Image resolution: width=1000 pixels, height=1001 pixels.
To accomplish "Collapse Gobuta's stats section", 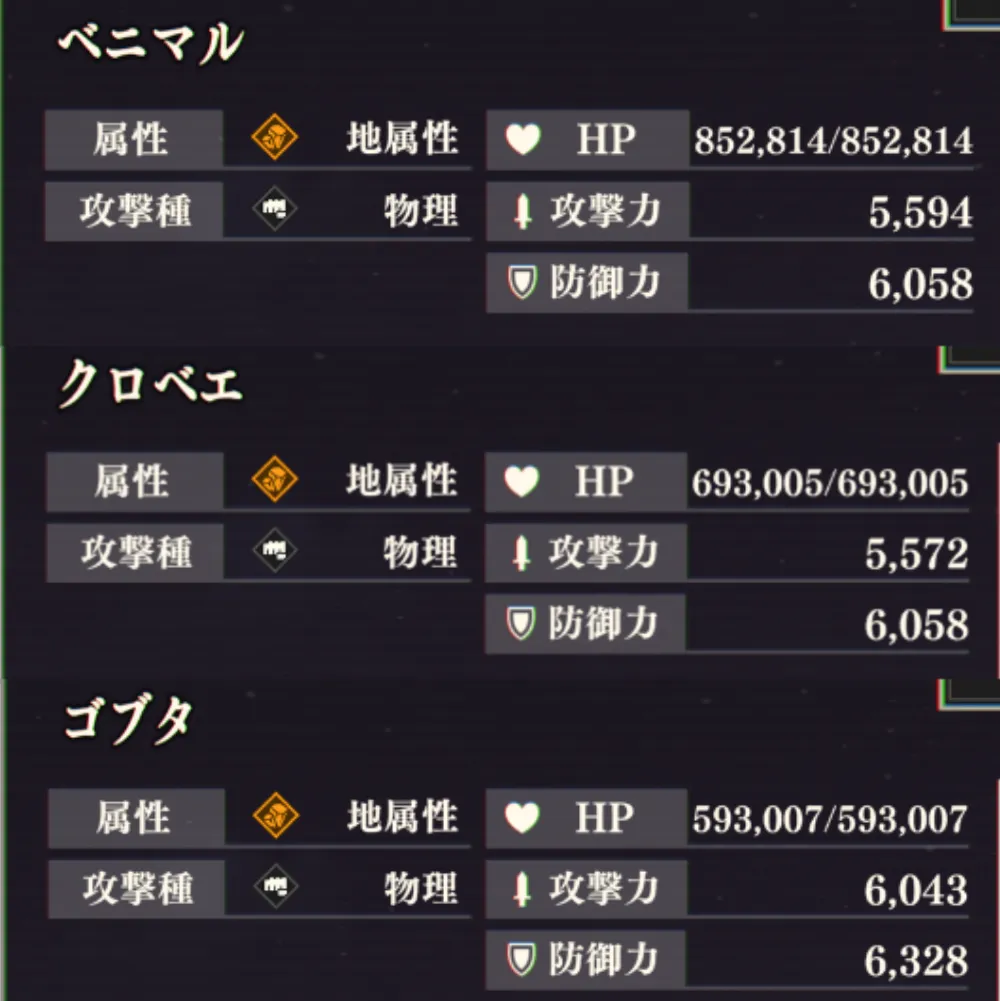I will coord(125,720).
